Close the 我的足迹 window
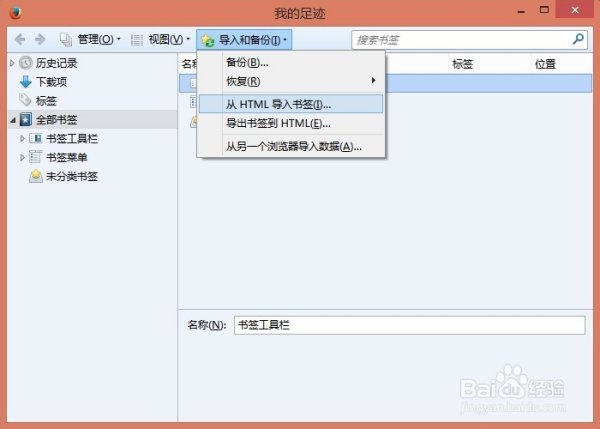Screen dimensions: 600x429 (575, 10)
